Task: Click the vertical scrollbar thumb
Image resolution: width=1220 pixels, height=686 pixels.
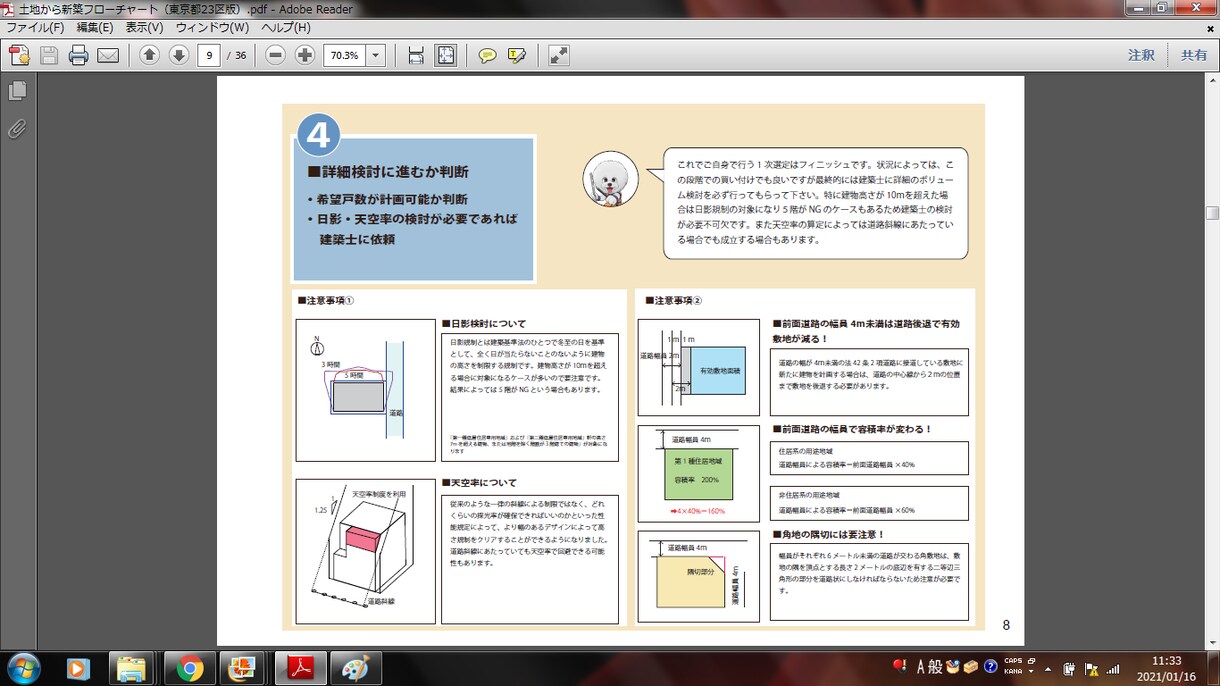Action: tap(1212, 213)
